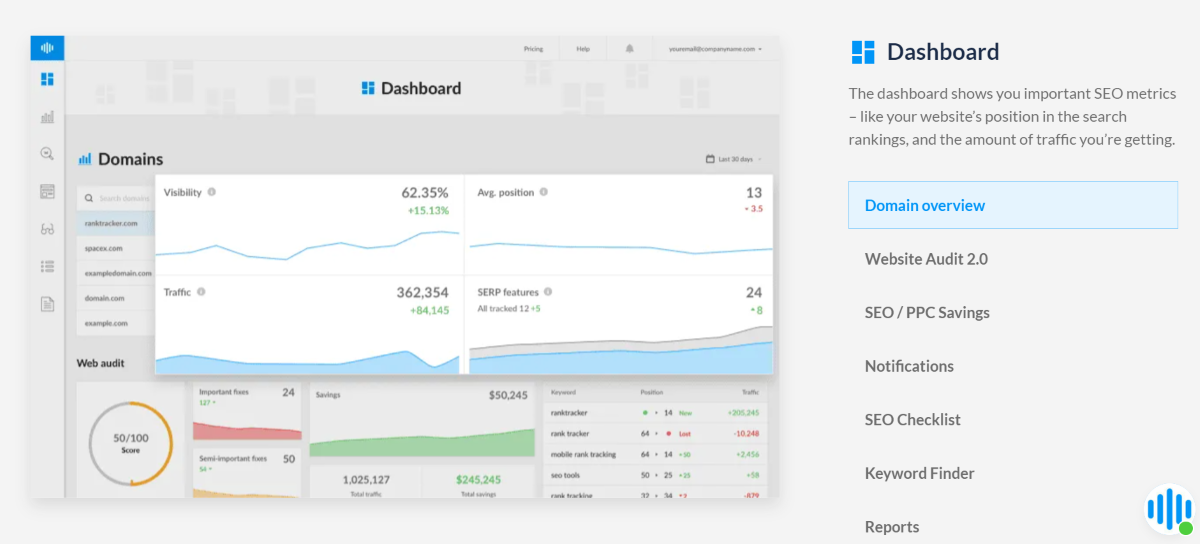Click the info icon next to Visibility
Viewport: 1200px width, 544px height.
212,192
